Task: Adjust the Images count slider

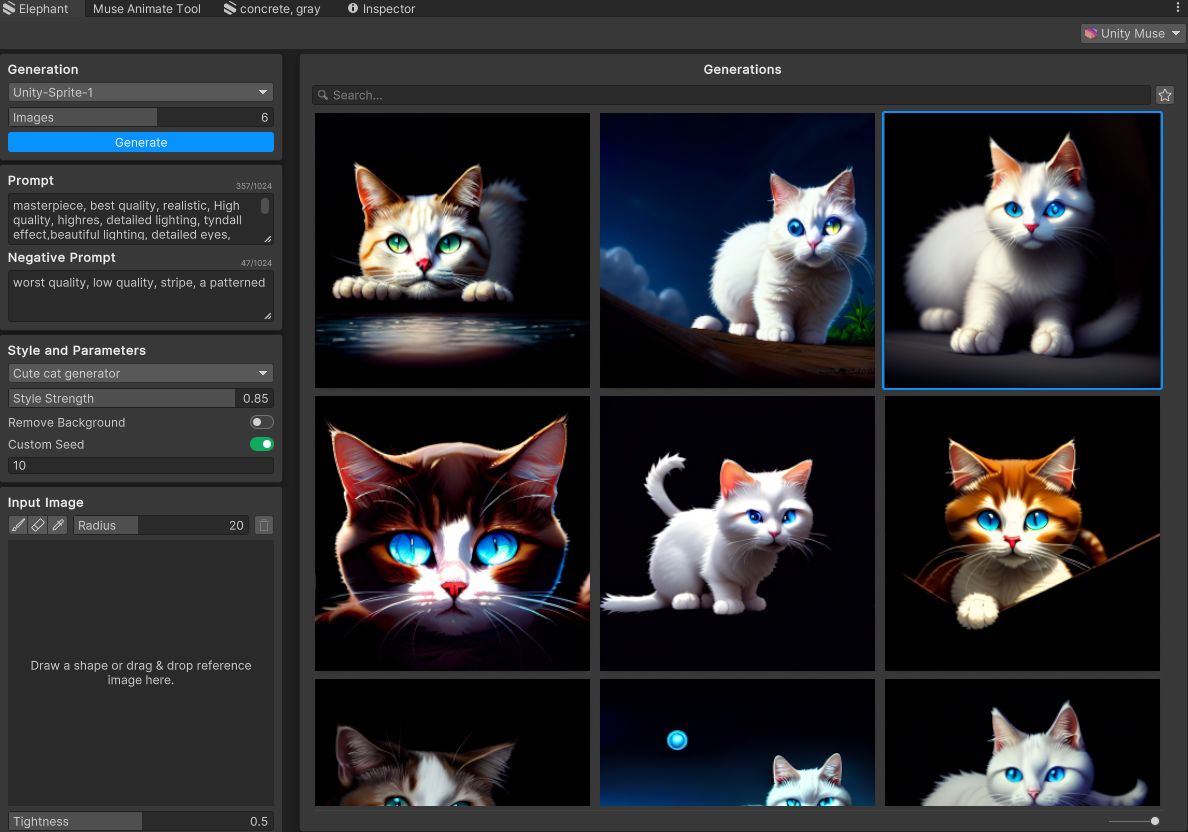Action: 141,117
